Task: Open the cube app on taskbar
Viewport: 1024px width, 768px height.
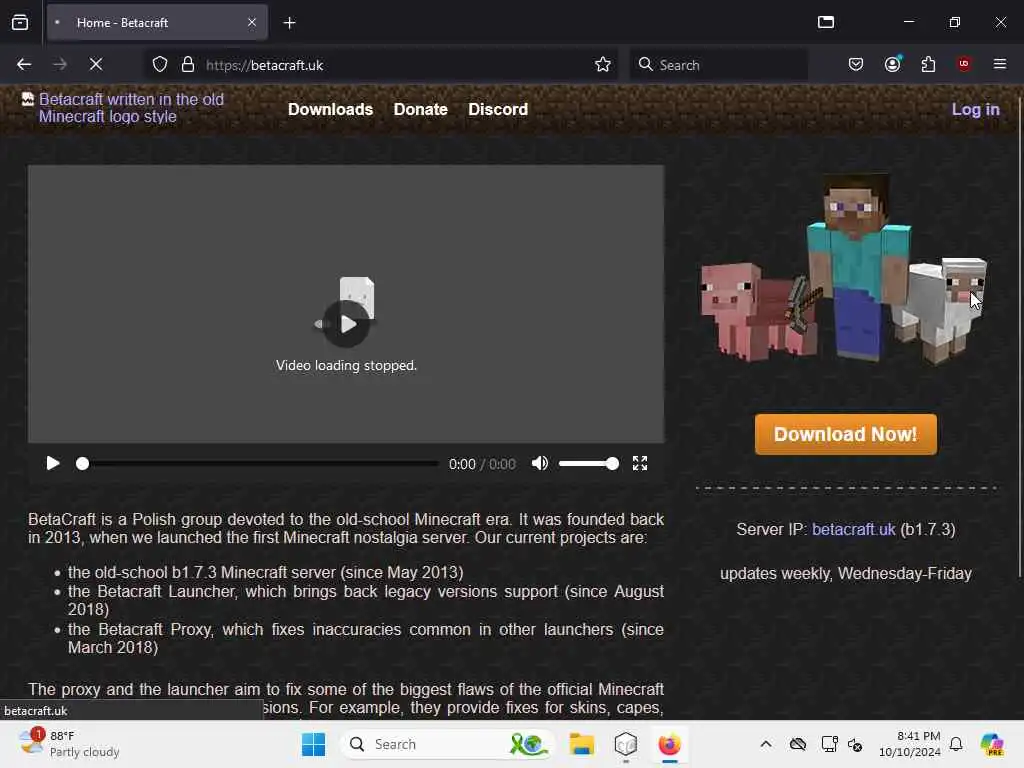Action: (626, 744)
